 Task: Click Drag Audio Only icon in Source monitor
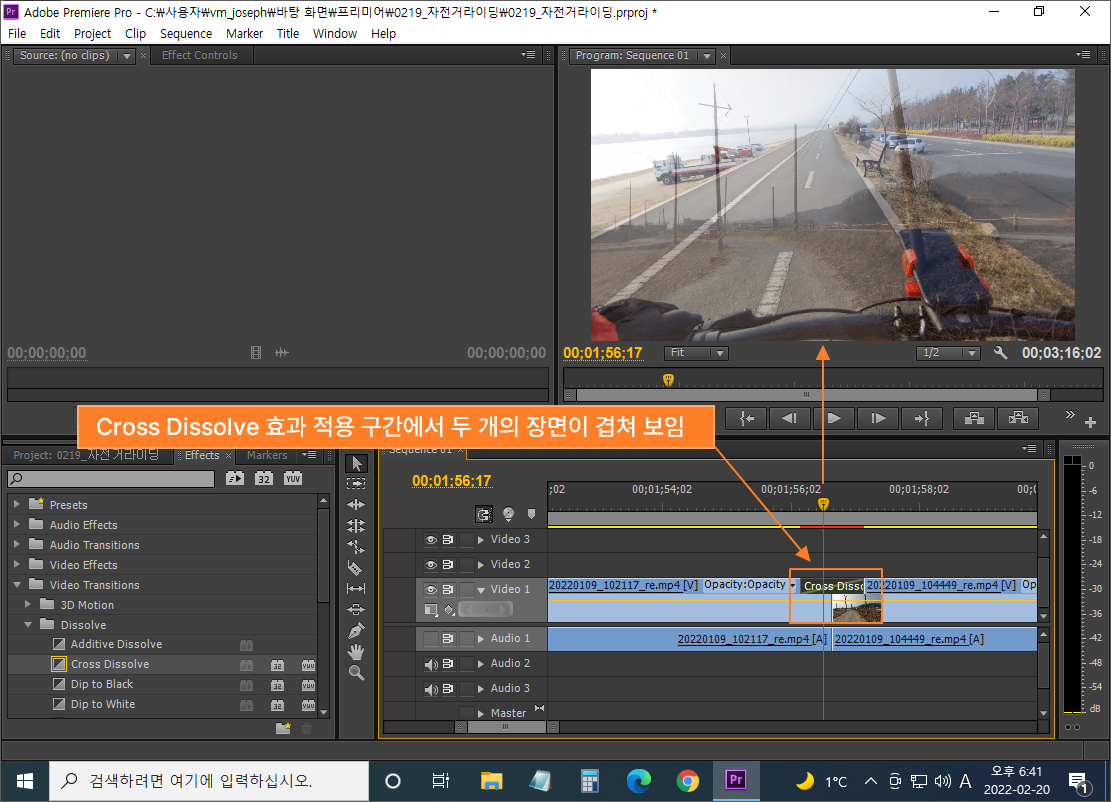point(281,352)
